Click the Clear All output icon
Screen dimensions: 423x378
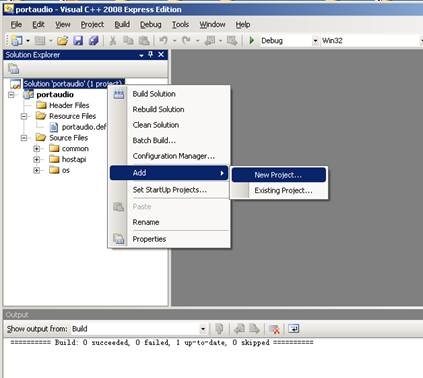(x=274, y=329)
